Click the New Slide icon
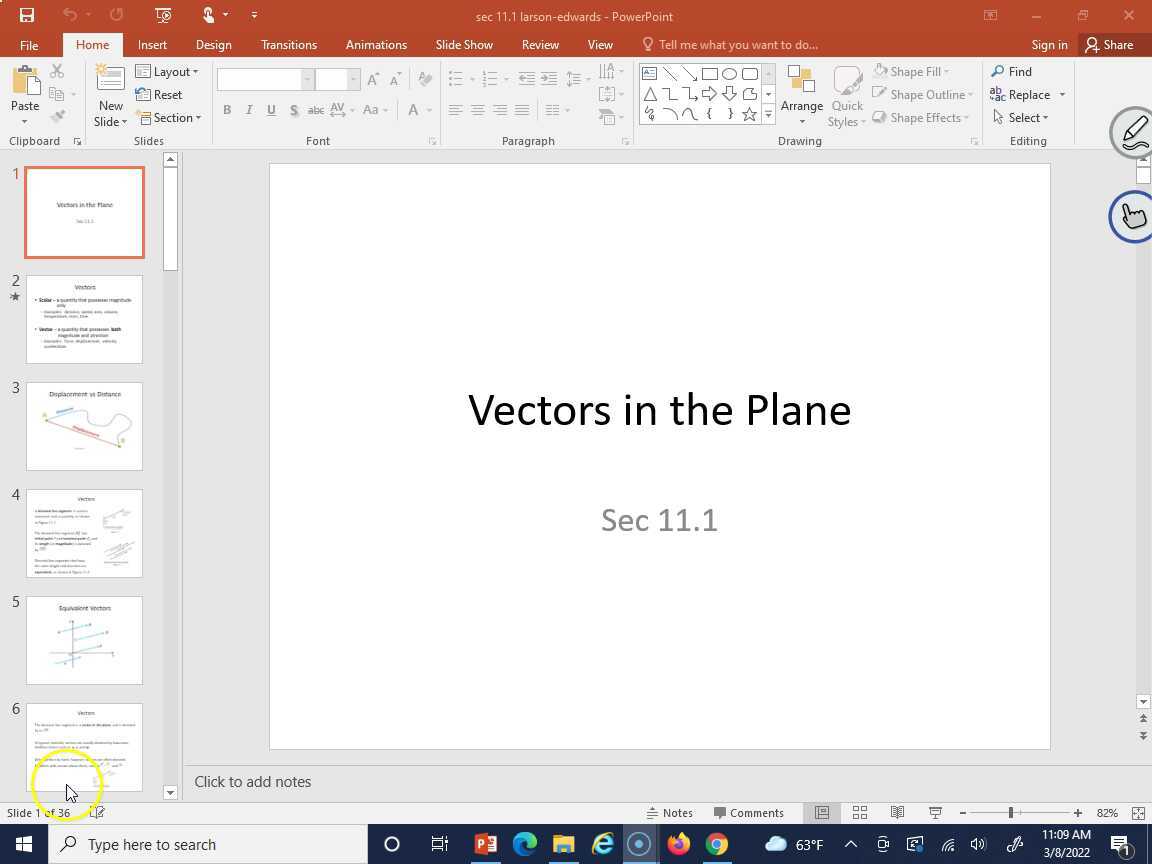Viewport: 1152px width, 864px height. [110, 82]
